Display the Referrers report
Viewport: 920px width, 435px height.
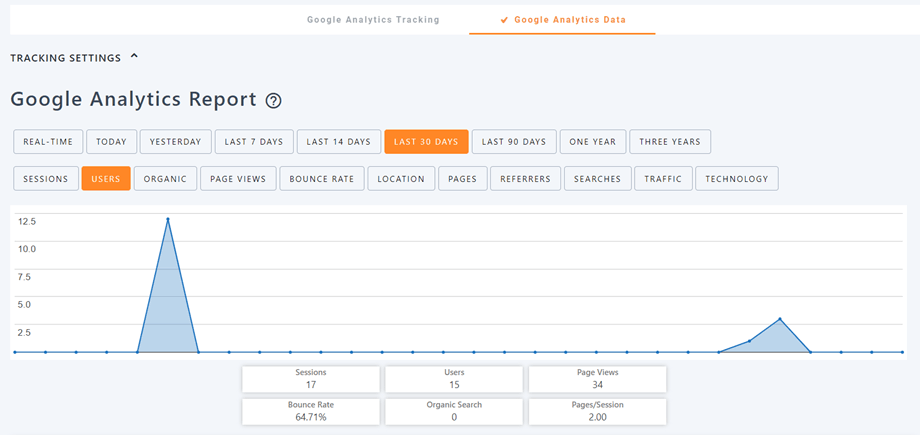point(525,179)
